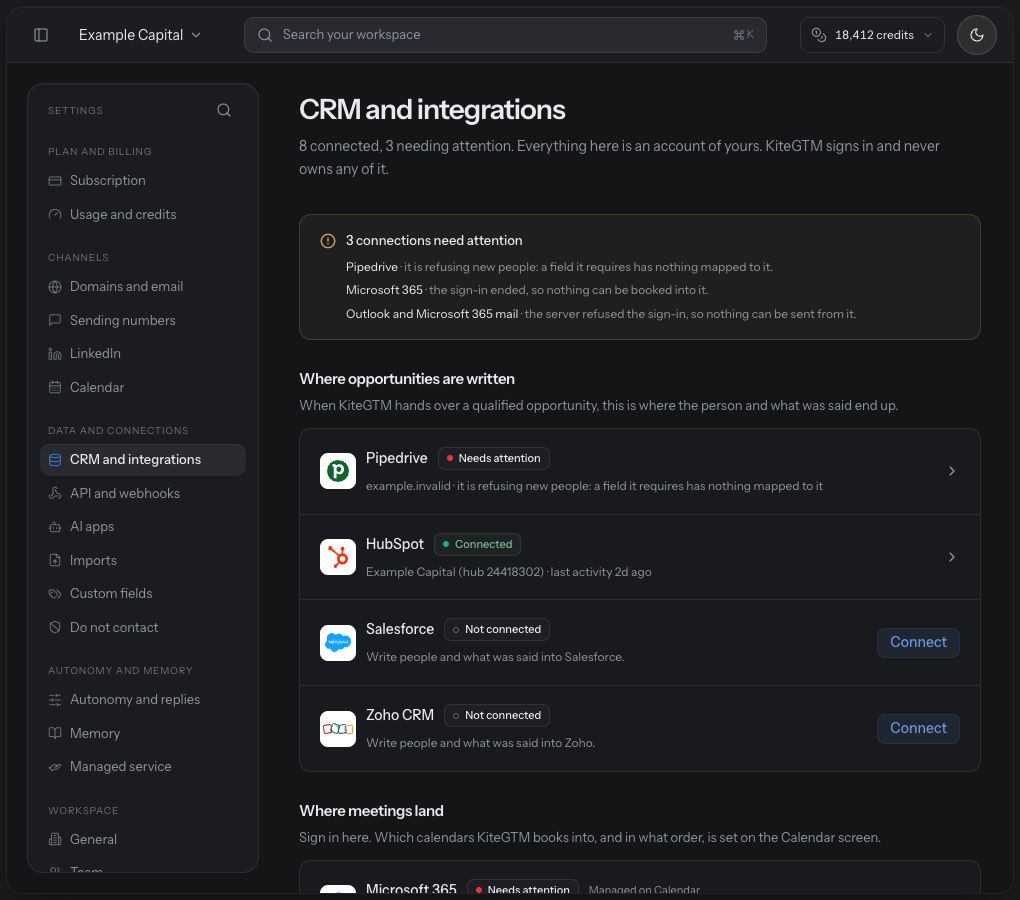Click Zoho CRM's Not connected badge
The height and width of the screenshot is (900, 1020).
[497, 715]
